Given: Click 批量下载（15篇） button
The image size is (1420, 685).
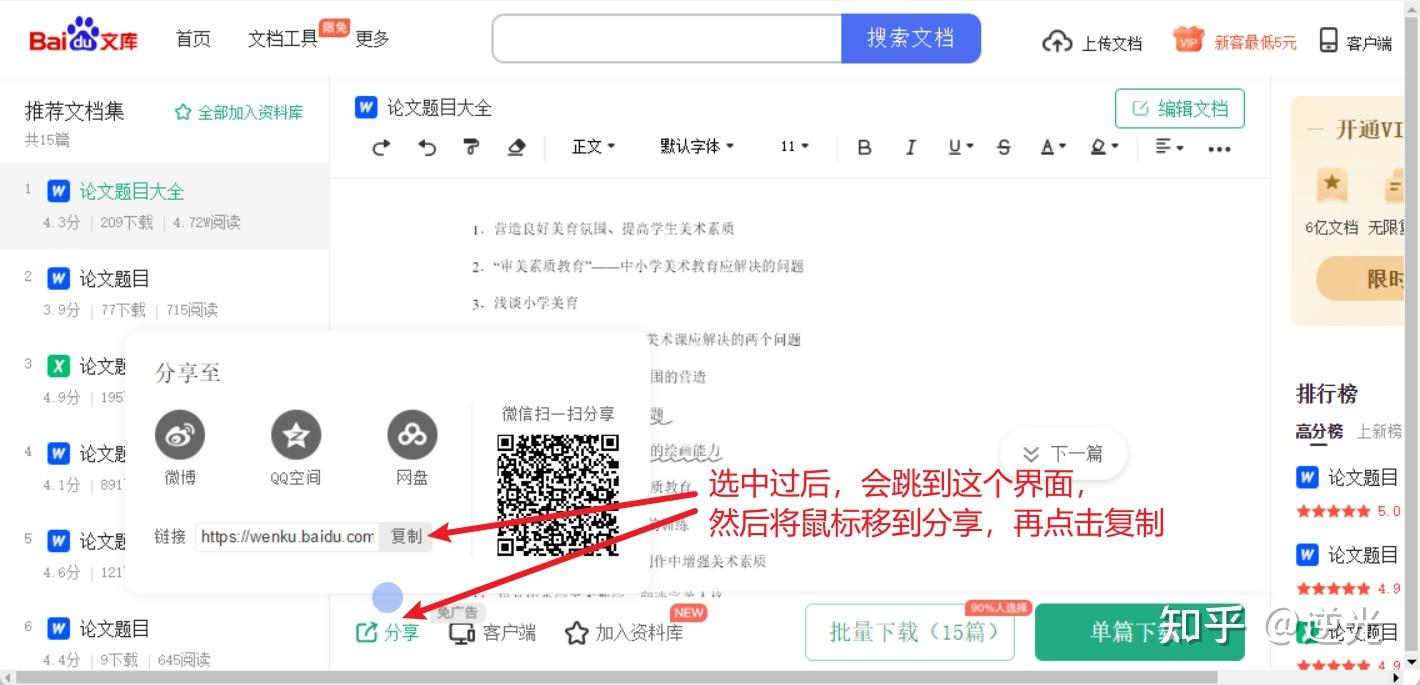Looking at the screenshot, I should 910,632.
